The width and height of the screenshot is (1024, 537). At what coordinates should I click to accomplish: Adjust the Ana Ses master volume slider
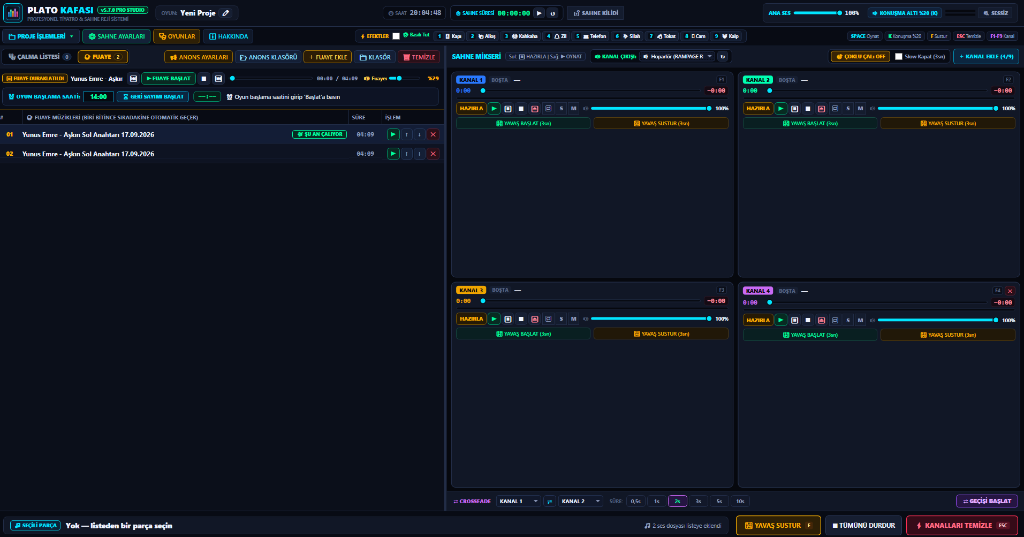817,13
